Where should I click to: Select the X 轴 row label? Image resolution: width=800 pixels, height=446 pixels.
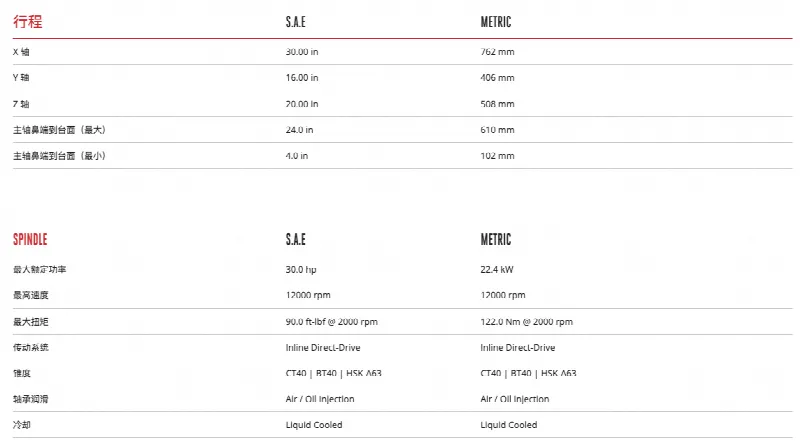tap(21, 52)
